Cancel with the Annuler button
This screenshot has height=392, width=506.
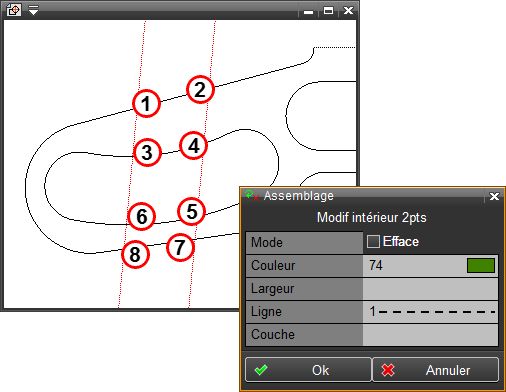(435, 370)
